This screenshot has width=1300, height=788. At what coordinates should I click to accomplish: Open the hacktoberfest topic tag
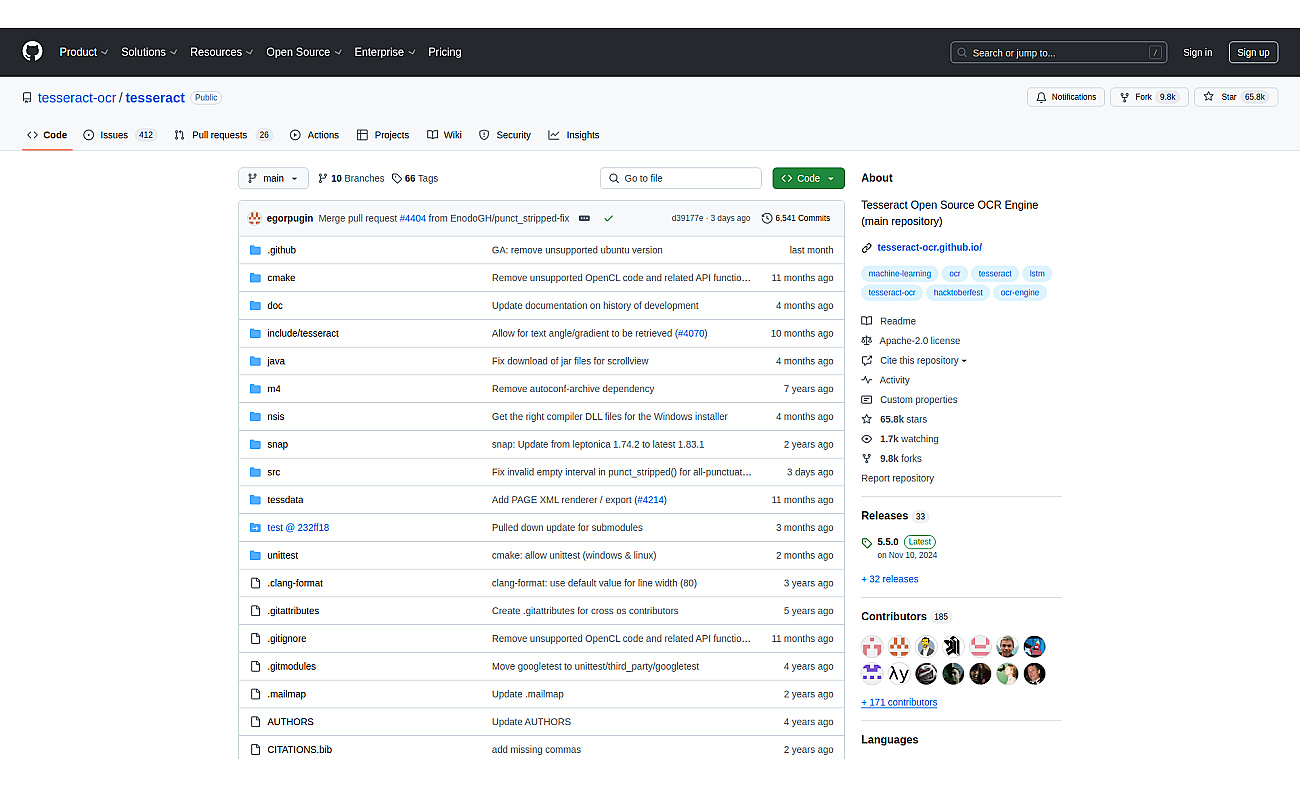coord(958,293)
